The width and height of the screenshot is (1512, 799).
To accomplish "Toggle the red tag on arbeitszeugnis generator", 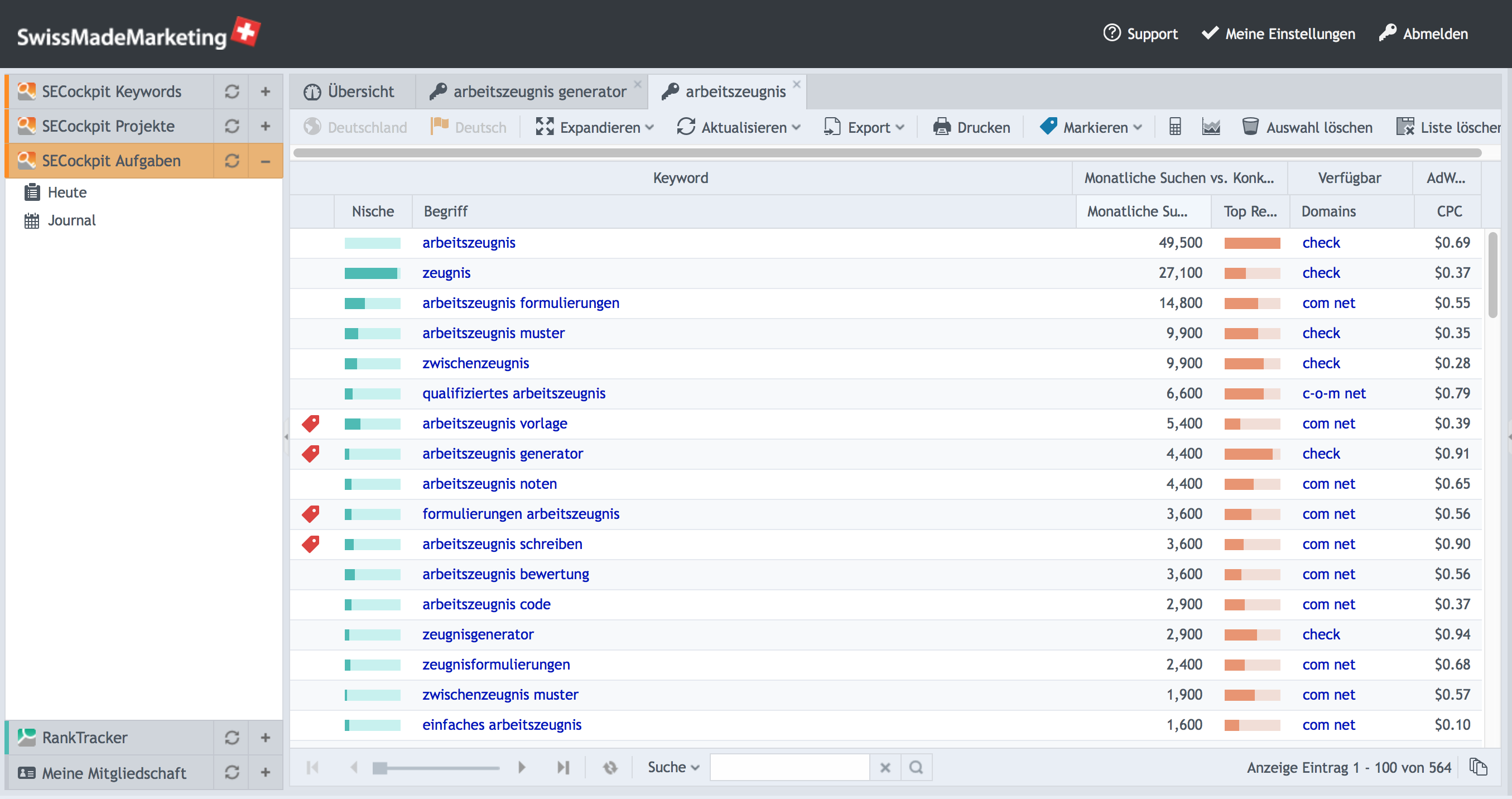I will [x=311, y=453].
